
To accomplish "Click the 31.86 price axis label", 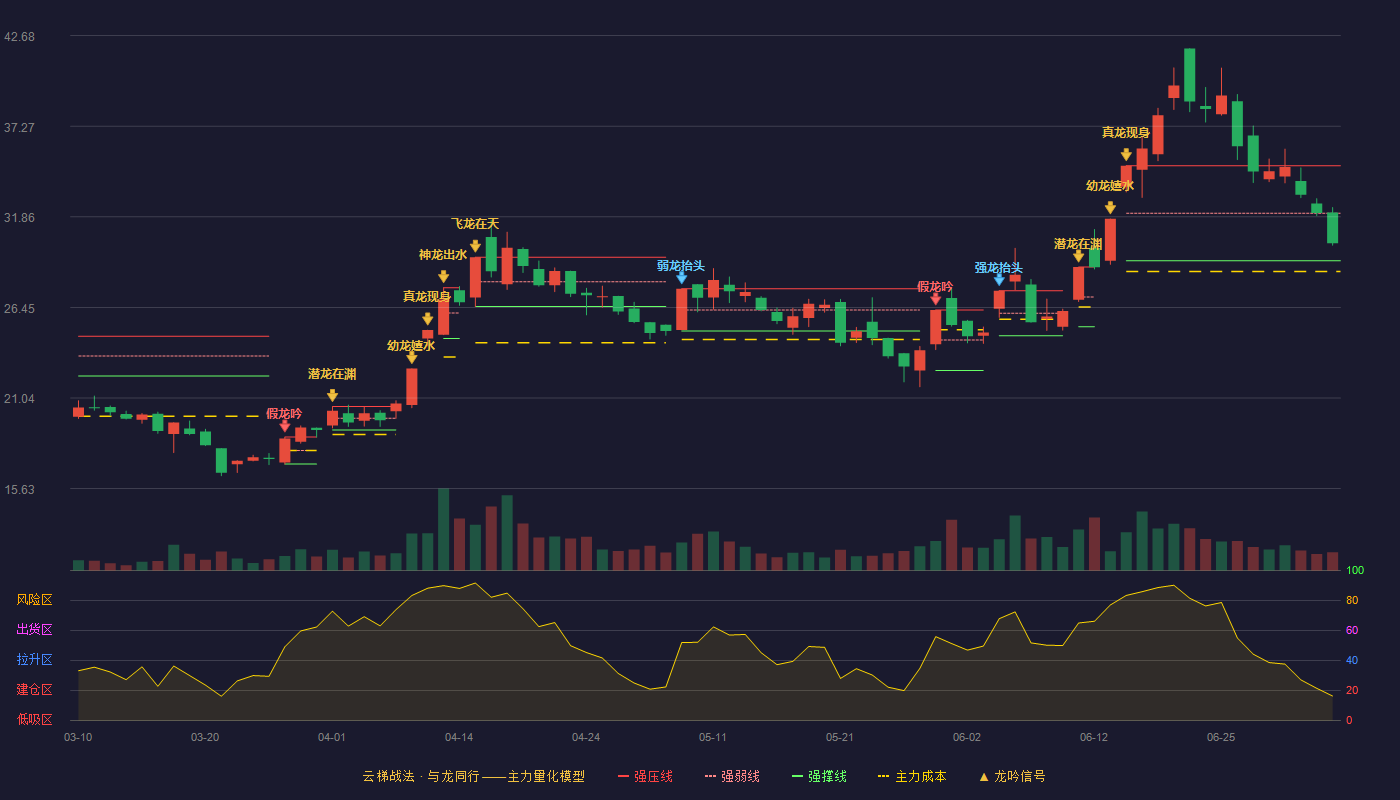I will tap(19, 218).
